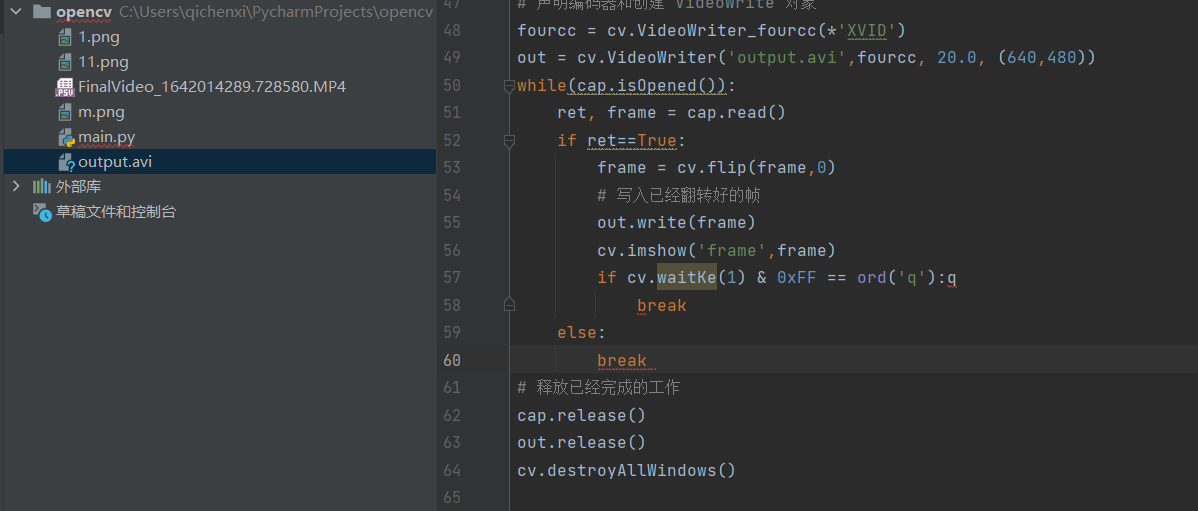Viewport: 1198px width, 511px height.
Task: Click ord('q') on line 57
Action: pyautogui.click(x=897, y=277)
